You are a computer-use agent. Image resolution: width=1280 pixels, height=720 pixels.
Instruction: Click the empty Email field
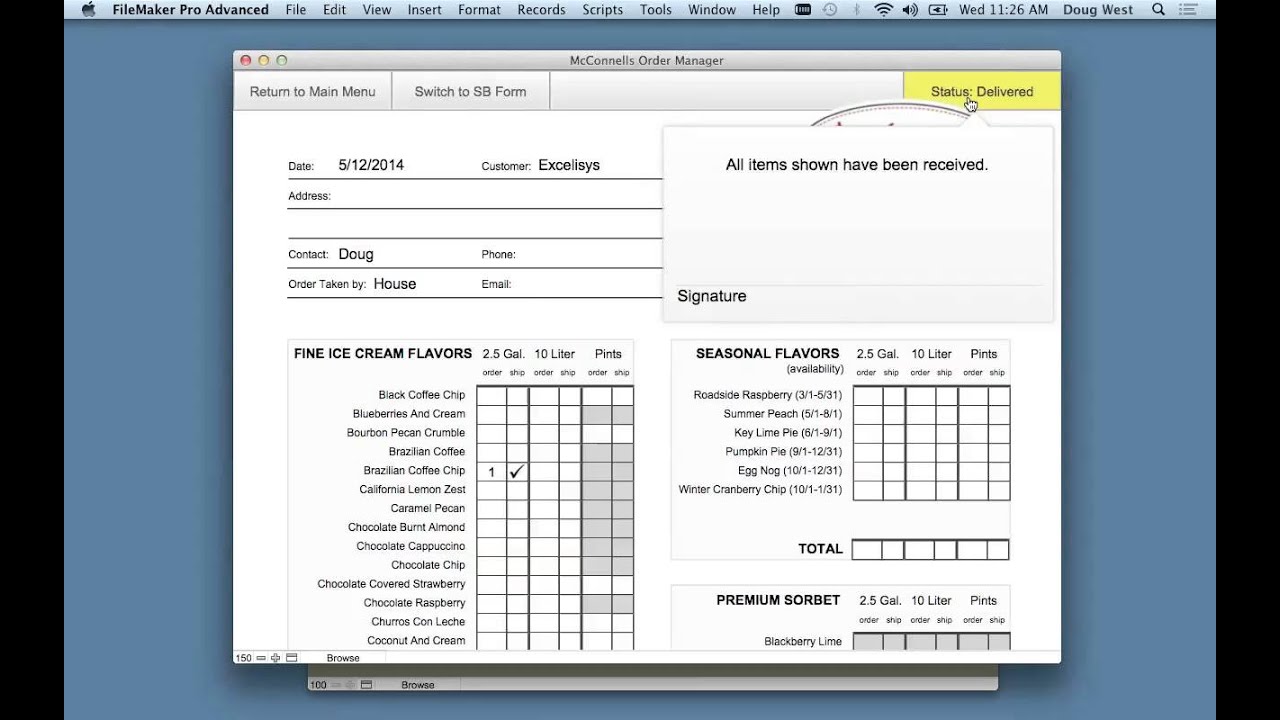pyautogui.click(x=588, y=284)
